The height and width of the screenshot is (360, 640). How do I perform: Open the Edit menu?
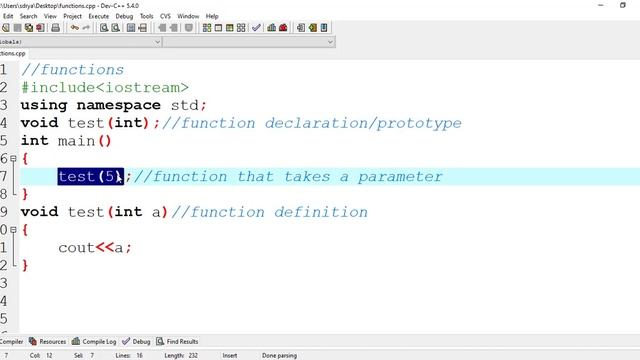point(8,16)
